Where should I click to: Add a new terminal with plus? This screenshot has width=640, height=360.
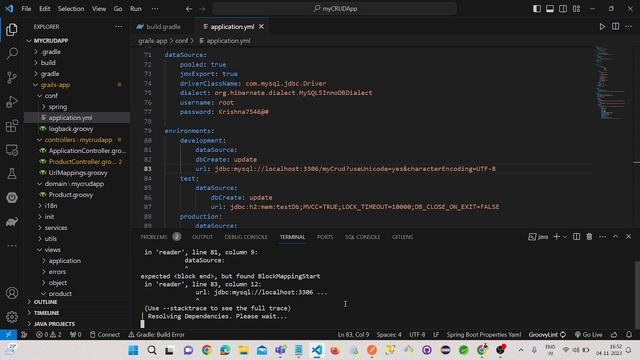[x=556, y=237]
